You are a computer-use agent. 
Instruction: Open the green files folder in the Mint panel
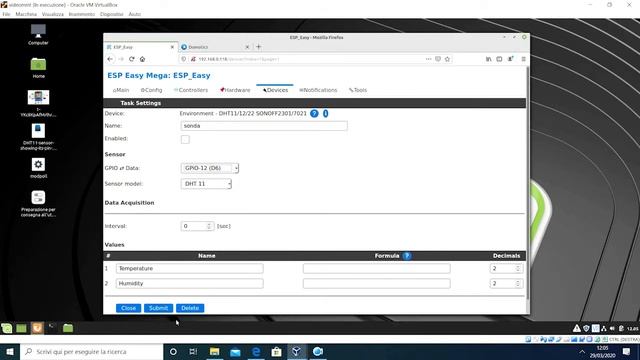point(68,328)
